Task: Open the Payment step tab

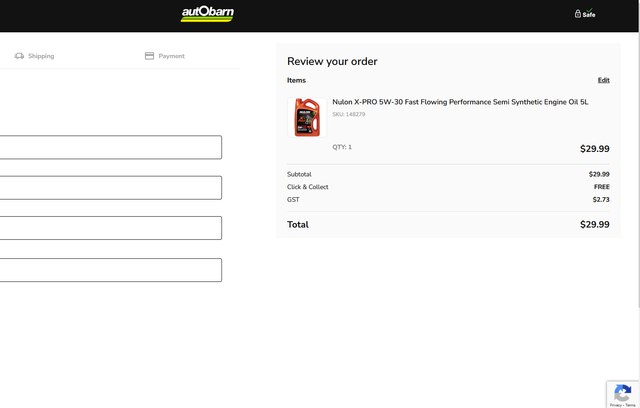Action: pos(165,56)
